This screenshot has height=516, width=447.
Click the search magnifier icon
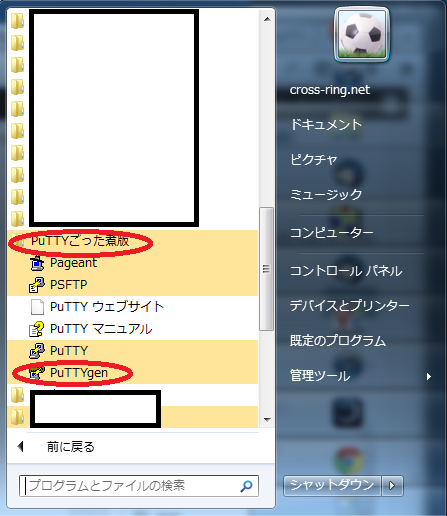[246, 486]
